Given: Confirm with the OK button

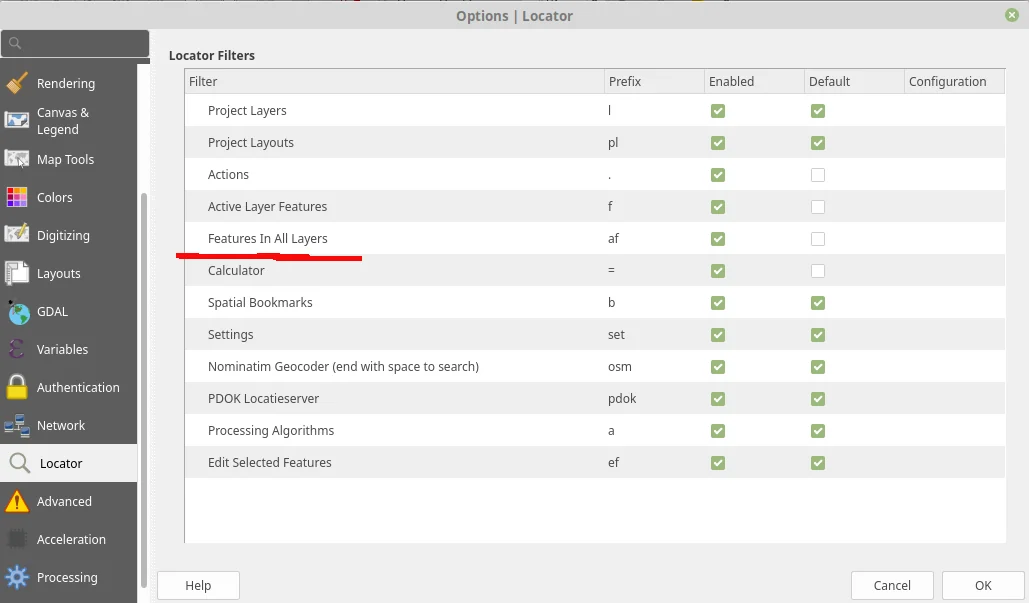Looking at the screenshot, I should (x=983, y=585).
